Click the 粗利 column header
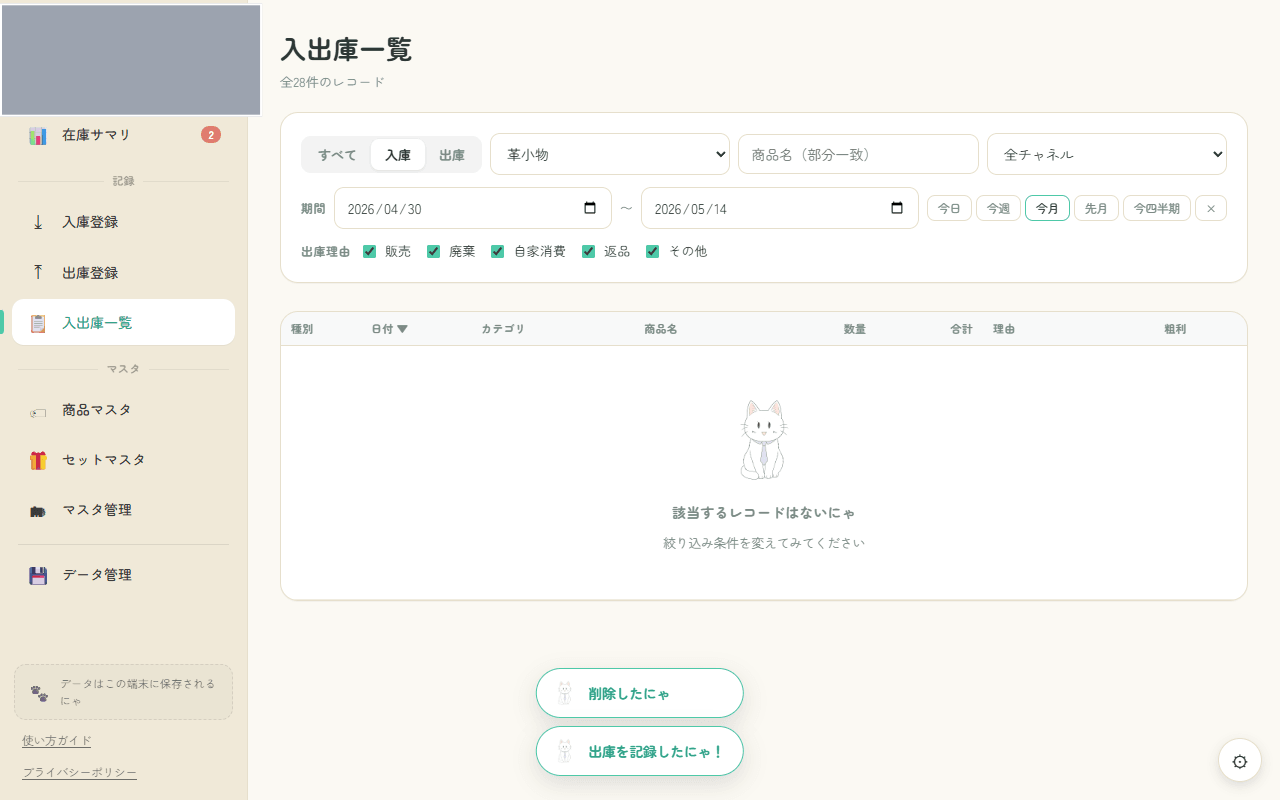This screenshot has height=800, width=1280. click(1175, 329)
